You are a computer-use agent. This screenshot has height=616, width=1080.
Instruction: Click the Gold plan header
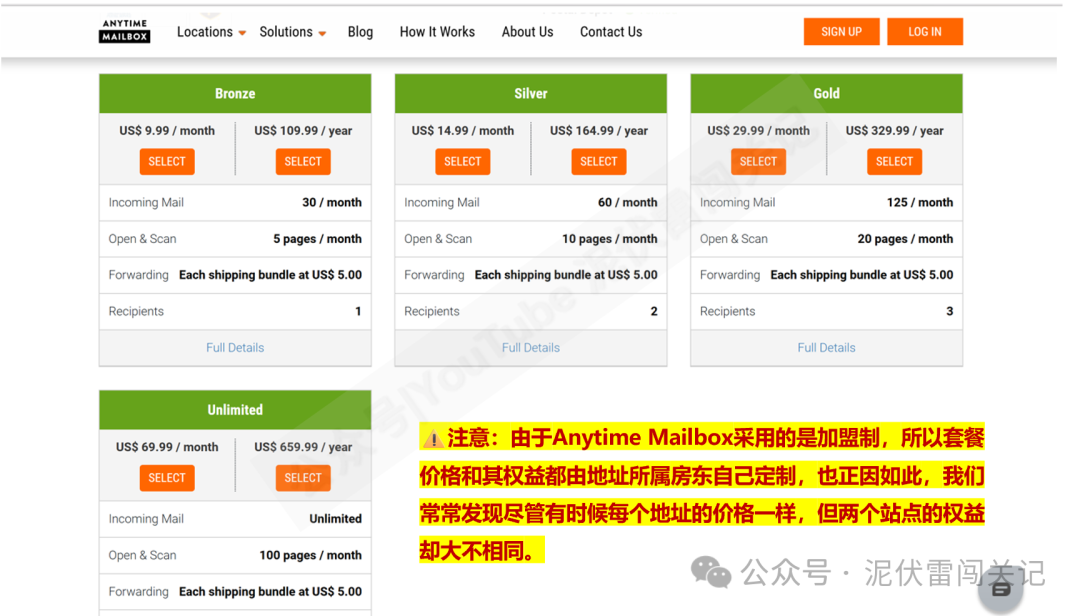(x=827, y=94)
